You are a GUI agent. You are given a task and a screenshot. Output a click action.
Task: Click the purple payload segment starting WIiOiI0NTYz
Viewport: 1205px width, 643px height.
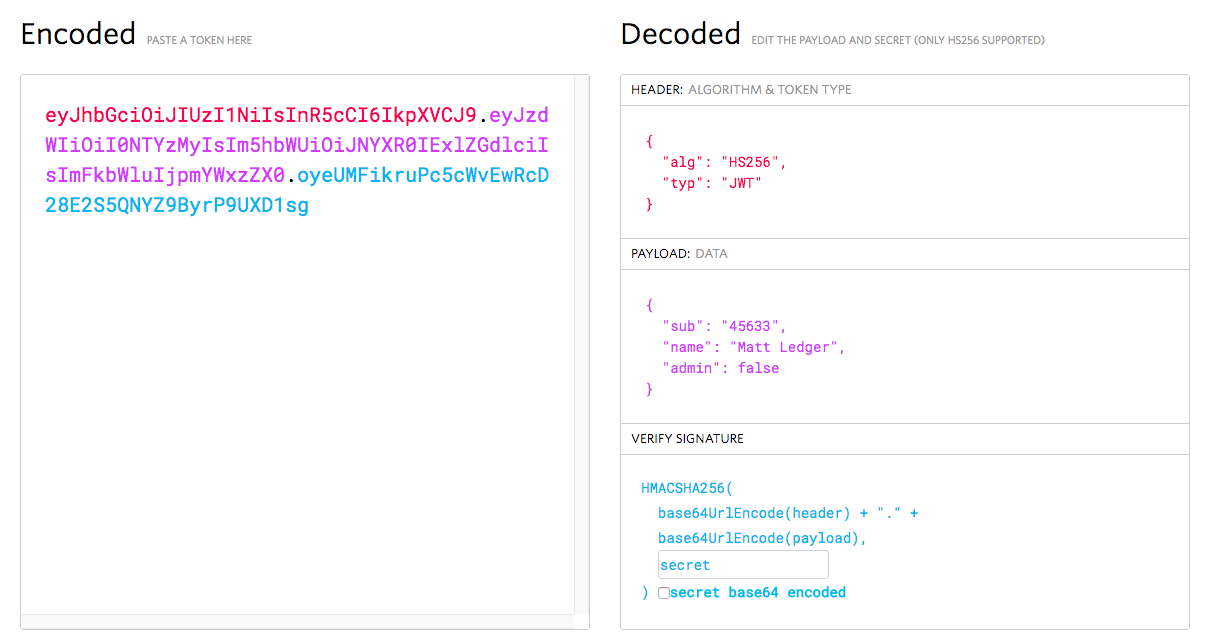pyautogui.click(x=297, y=145)
